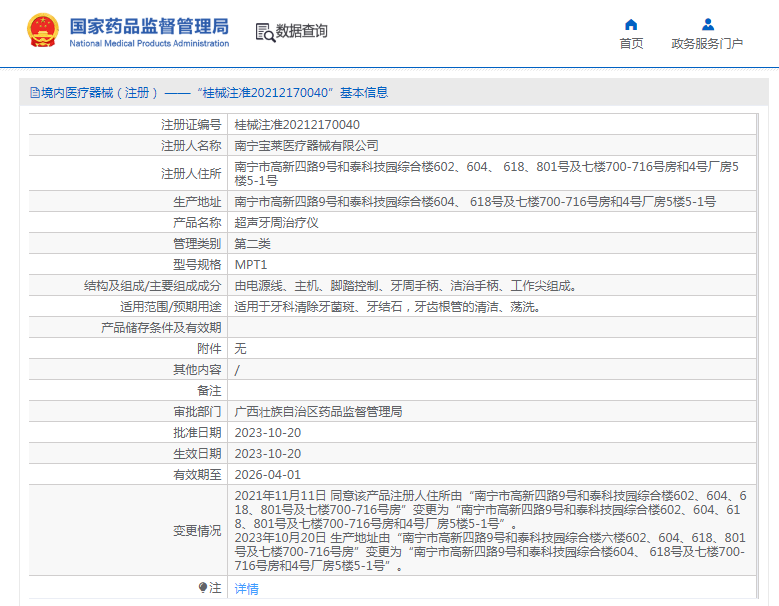Open the 政务服务门户 label link
779x606 pixels.
point(707,44)
